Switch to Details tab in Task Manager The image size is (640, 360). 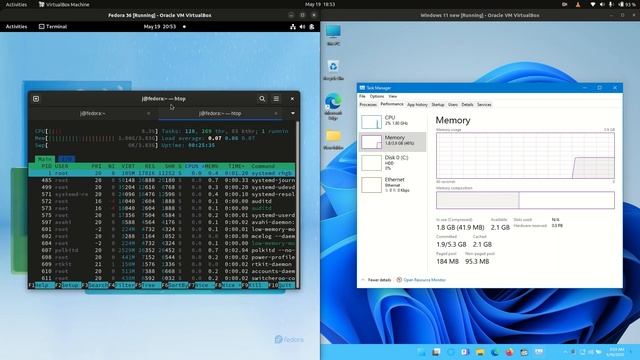tap(467, 105)
